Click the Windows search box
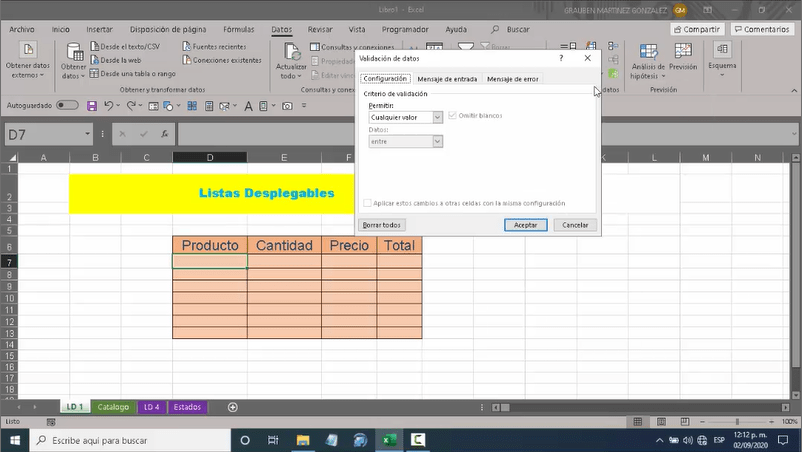This screenshot has width=802, height=452. (x=130, y=440)
